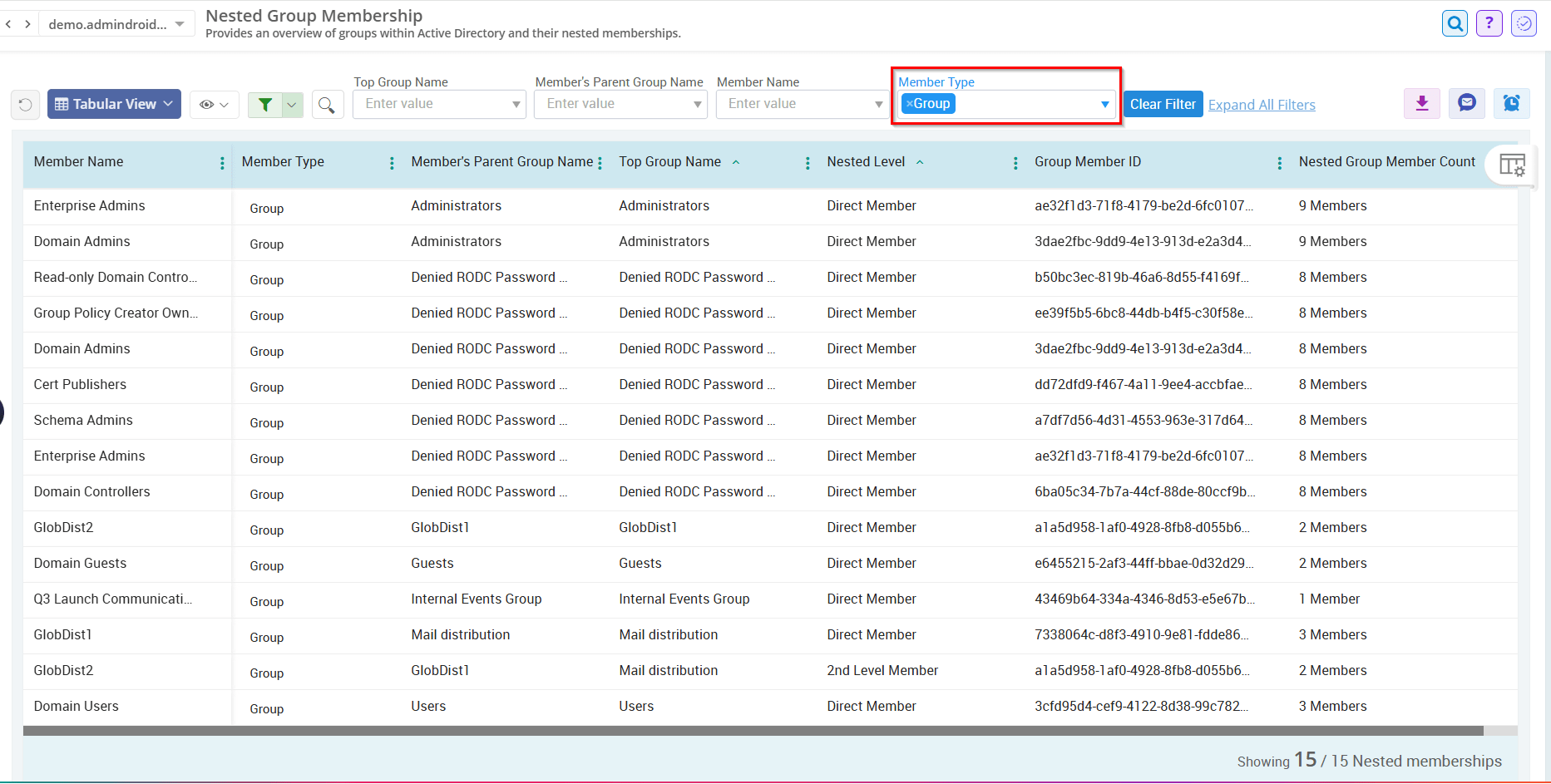This screenshot has height=784, width=1551.
Task: Open column settings via the table gear icon
Action: [1513, 164]
